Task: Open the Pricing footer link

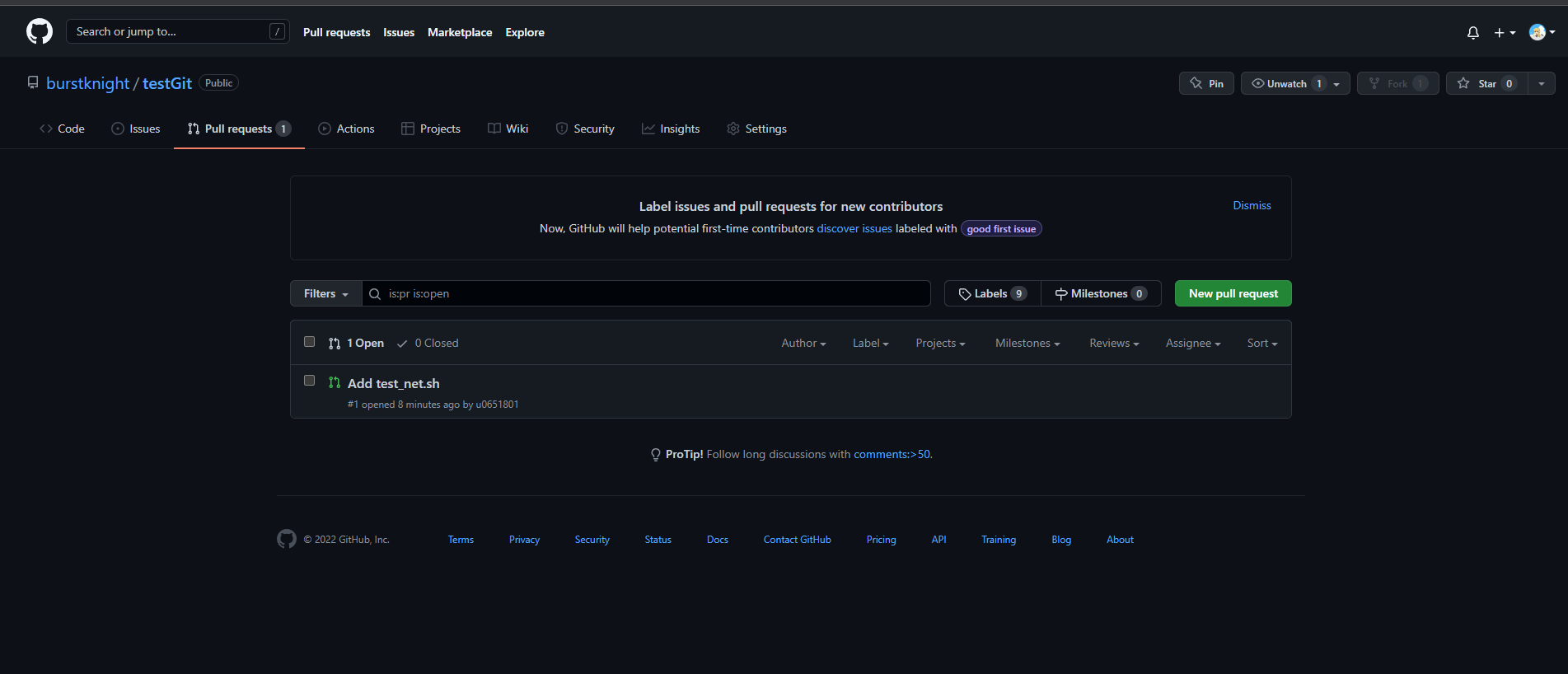Action: (881, 540)
